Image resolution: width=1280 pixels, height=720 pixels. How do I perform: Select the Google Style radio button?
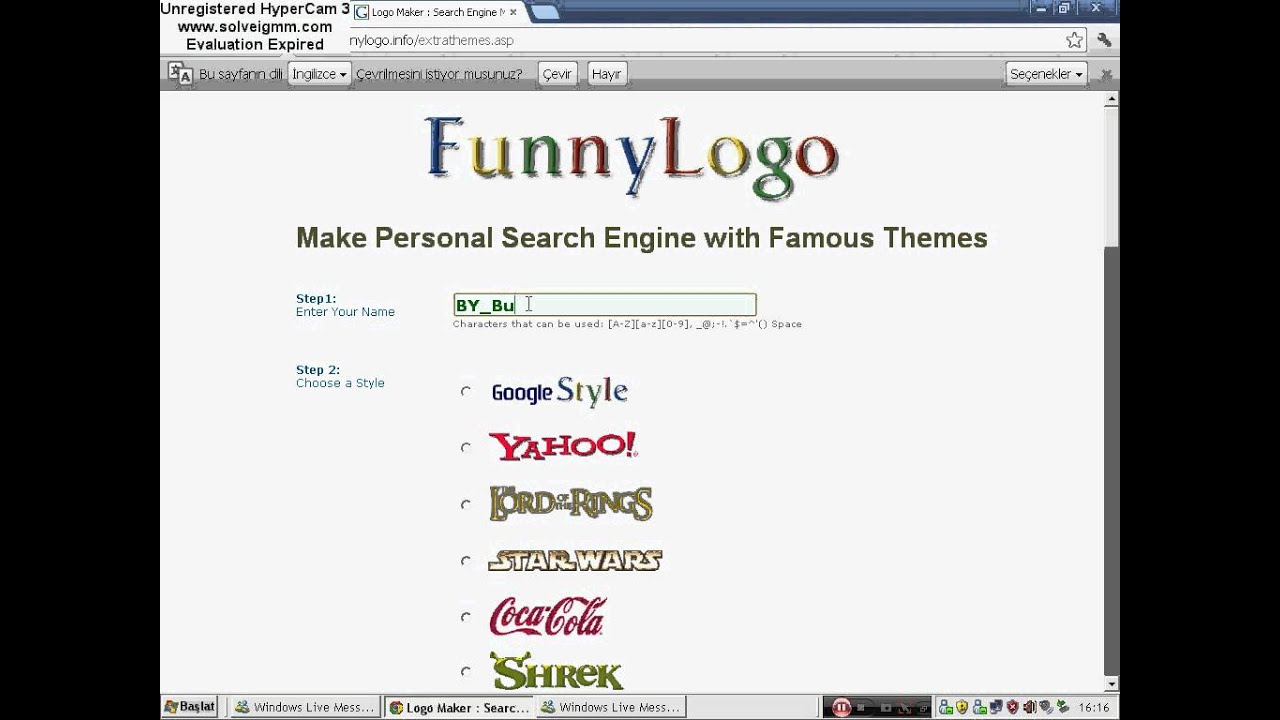pyautogui.click(x=465, y=391)
